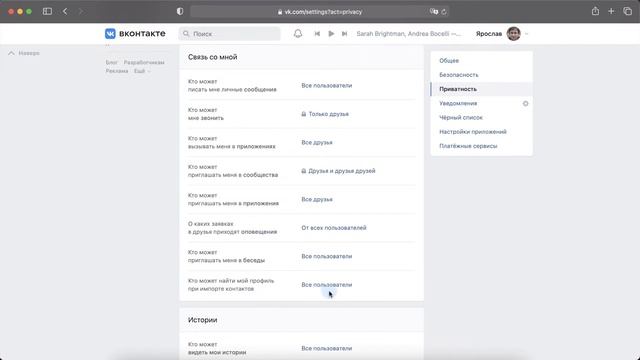Click the translate page icon in address bar
This screenshot has height=360, width=640.
[433, 11]
